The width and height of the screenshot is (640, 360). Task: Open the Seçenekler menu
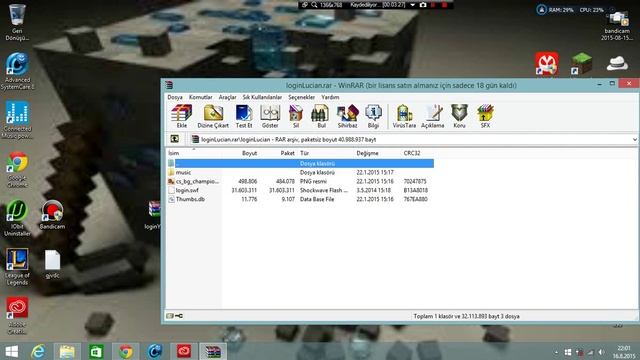pos(301,97)
